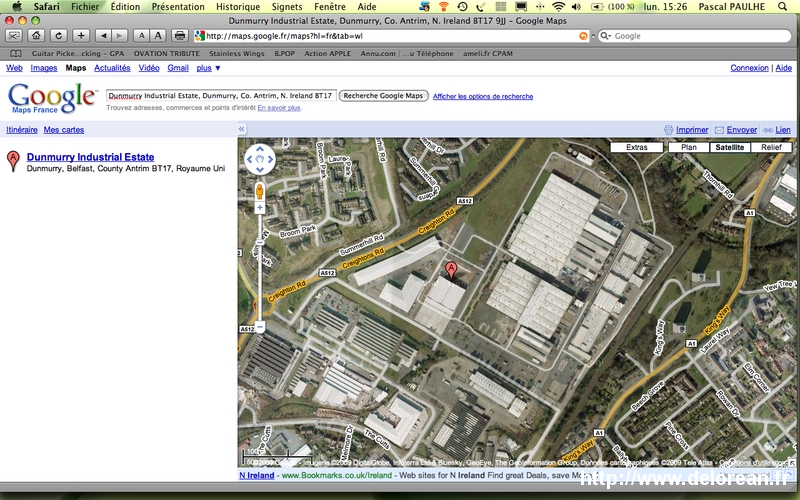Pan the map down with the bottom arrow
This screenshot has width=800, height=500.
(260, 170)
